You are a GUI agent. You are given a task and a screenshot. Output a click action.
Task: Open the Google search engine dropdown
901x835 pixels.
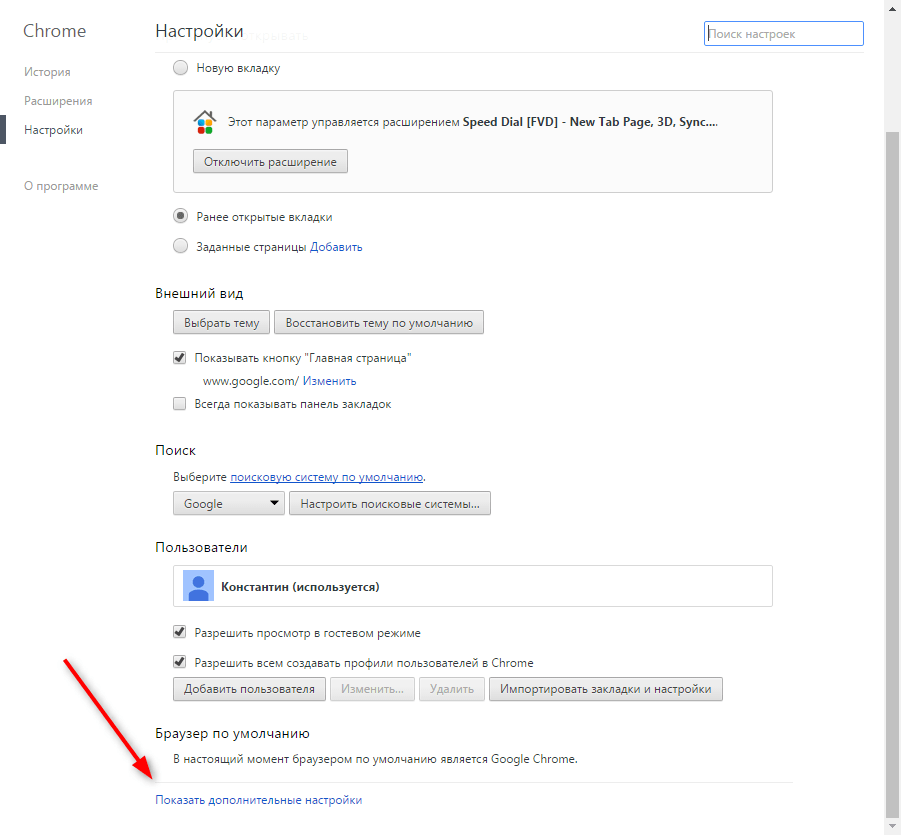coord(228,503)
